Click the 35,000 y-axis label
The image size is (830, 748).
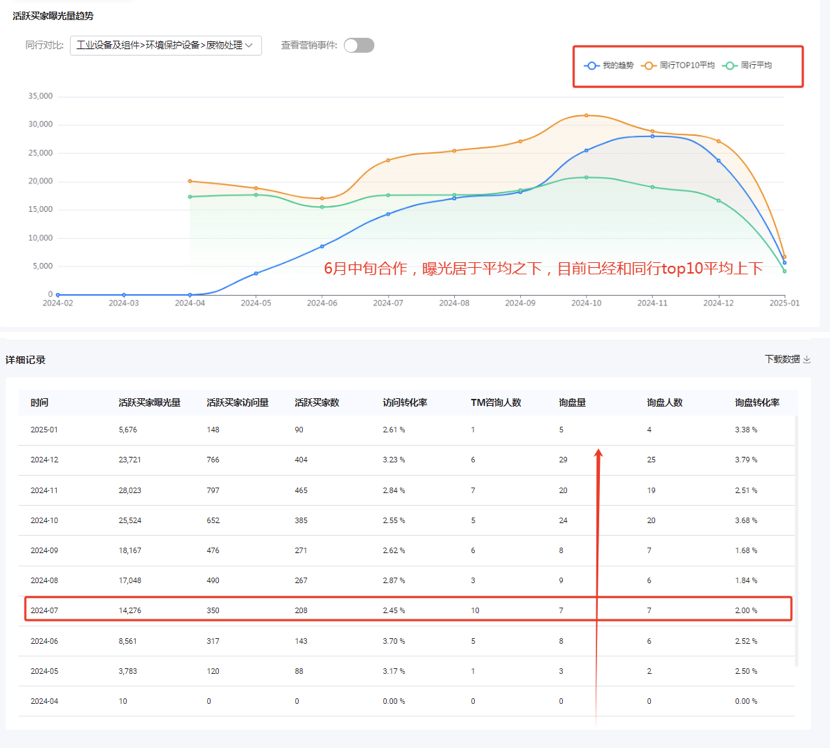click(40, 96)
